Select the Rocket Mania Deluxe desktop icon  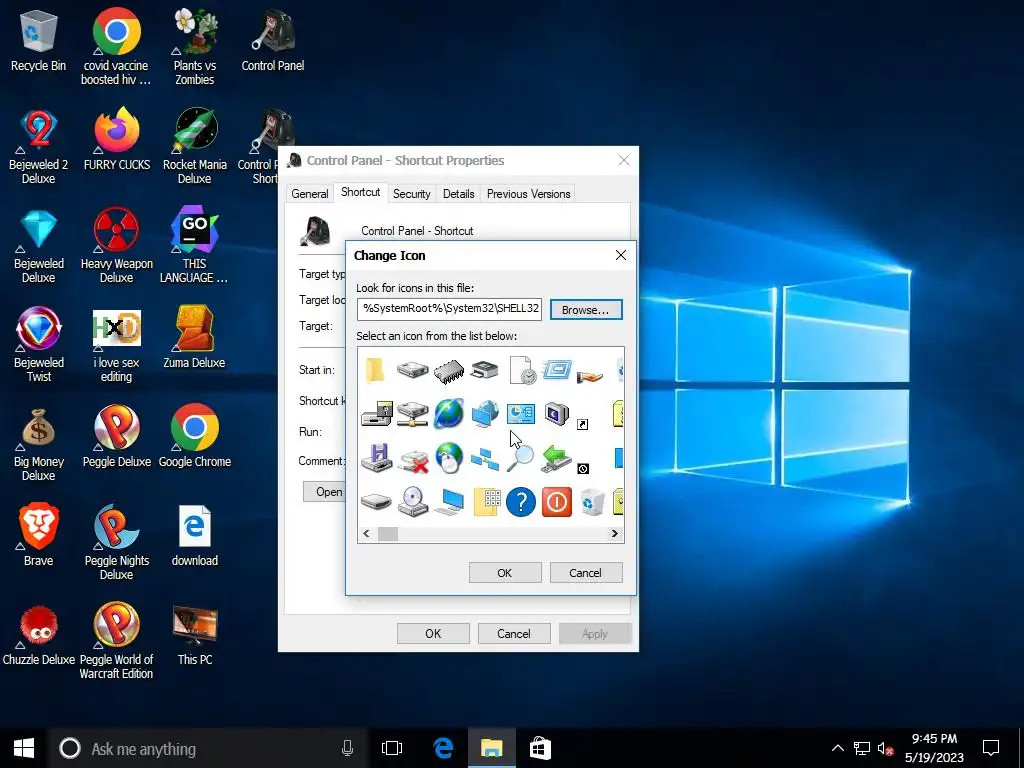(195, 147)
